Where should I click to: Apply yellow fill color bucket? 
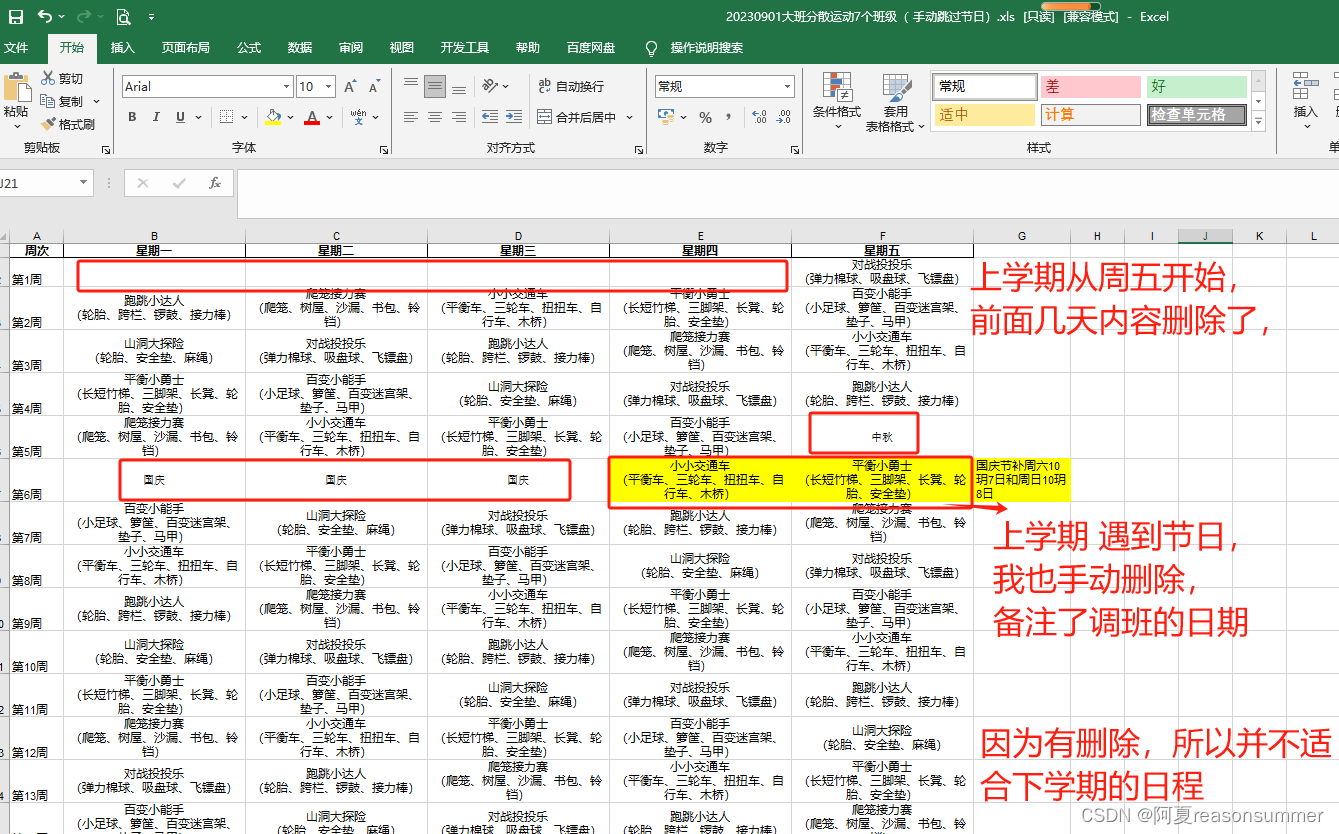pyautogui.click(x=274, y=117)
